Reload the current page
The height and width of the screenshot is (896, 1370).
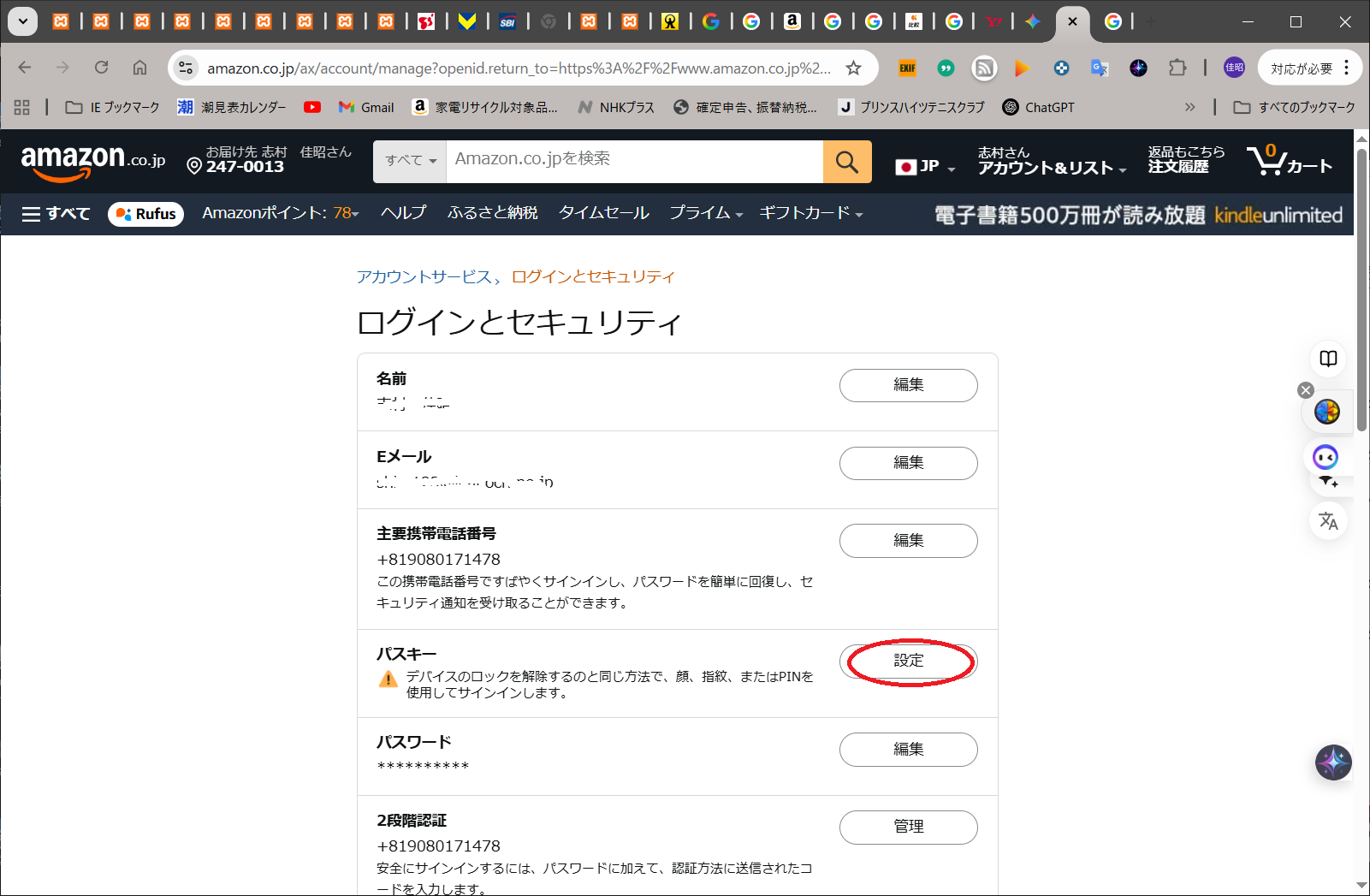click(101, 68)
